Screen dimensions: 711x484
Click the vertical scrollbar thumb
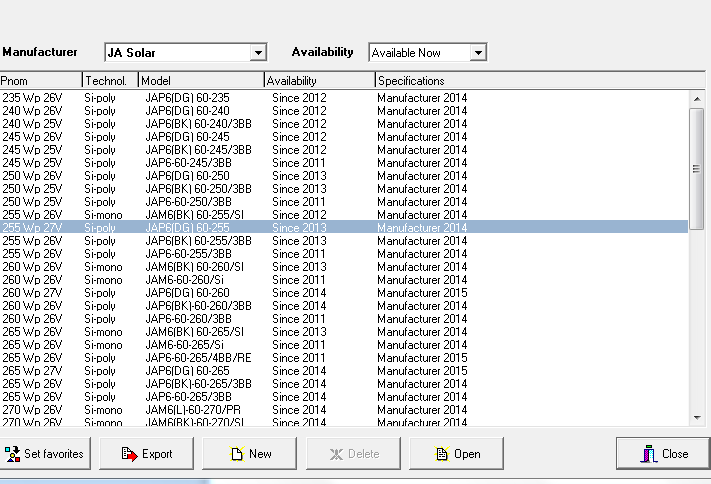click(x=697, y=168)
